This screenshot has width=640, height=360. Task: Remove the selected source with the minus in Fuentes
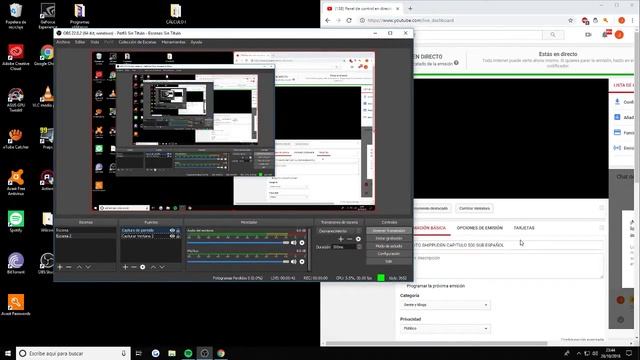[134, 267]
